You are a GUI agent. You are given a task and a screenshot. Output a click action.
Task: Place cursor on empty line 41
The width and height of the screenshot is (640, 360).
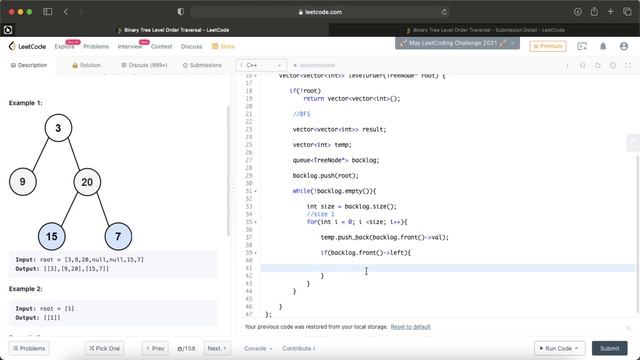point(447,268)
